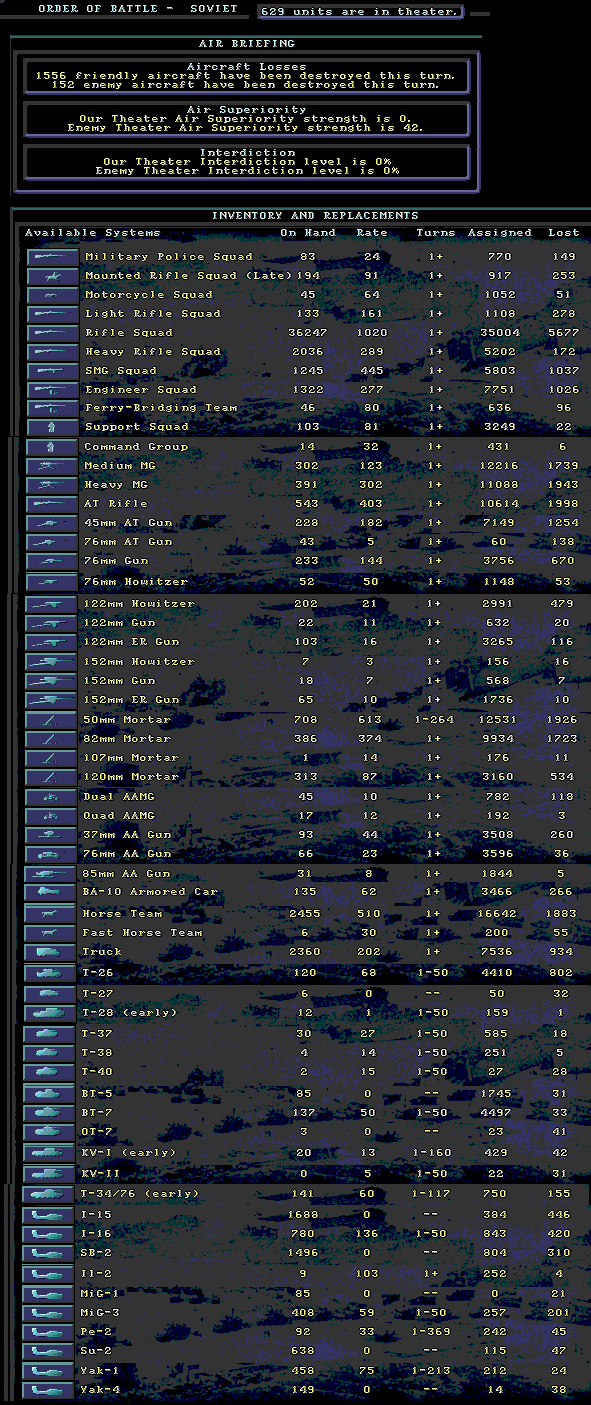591x1405 pixels.
Task: Click the 76mm Howitzer icon
Action: tap(51, 582)
